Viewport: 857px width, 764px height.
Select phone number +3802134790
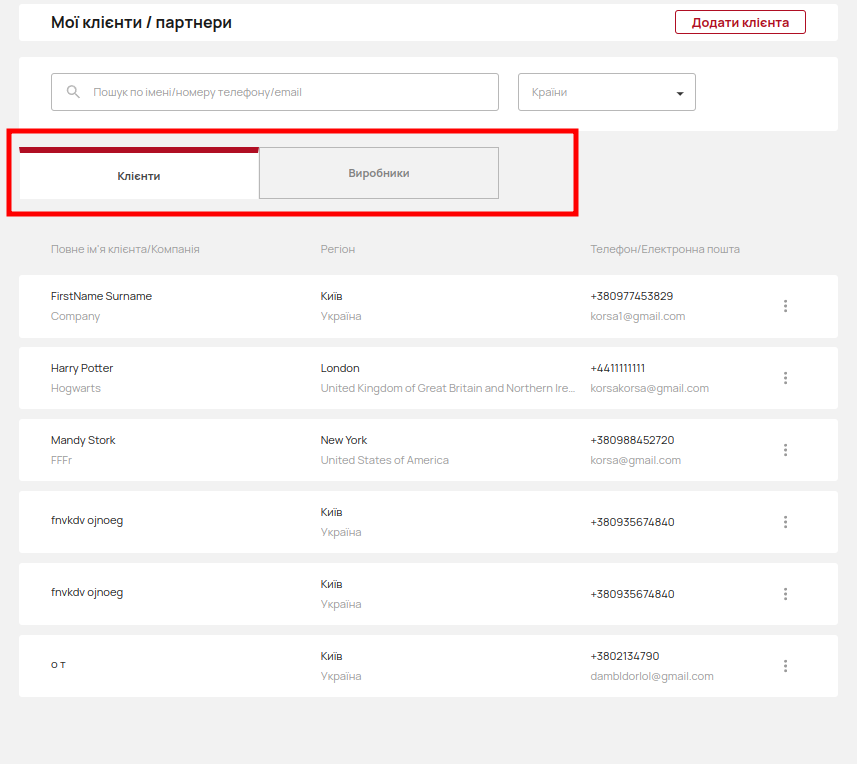(x=625, y=656)
